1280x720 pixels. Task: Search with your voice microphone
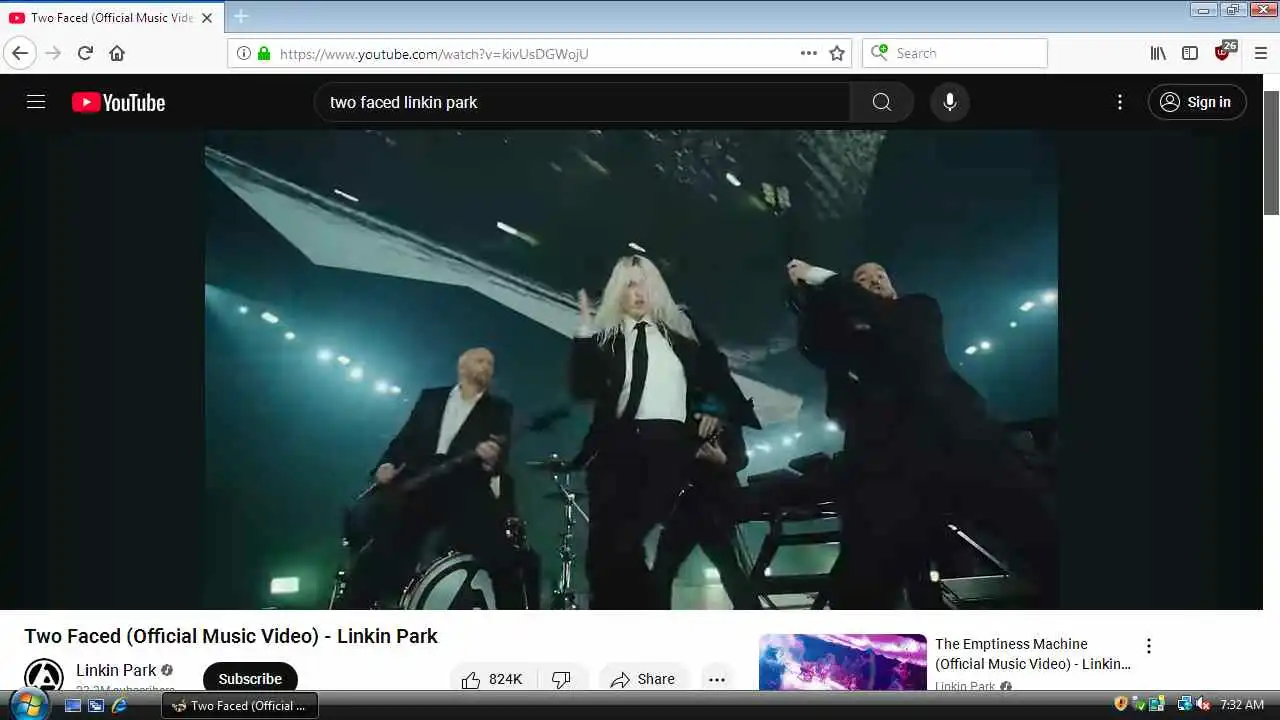(x=950, y=102)
